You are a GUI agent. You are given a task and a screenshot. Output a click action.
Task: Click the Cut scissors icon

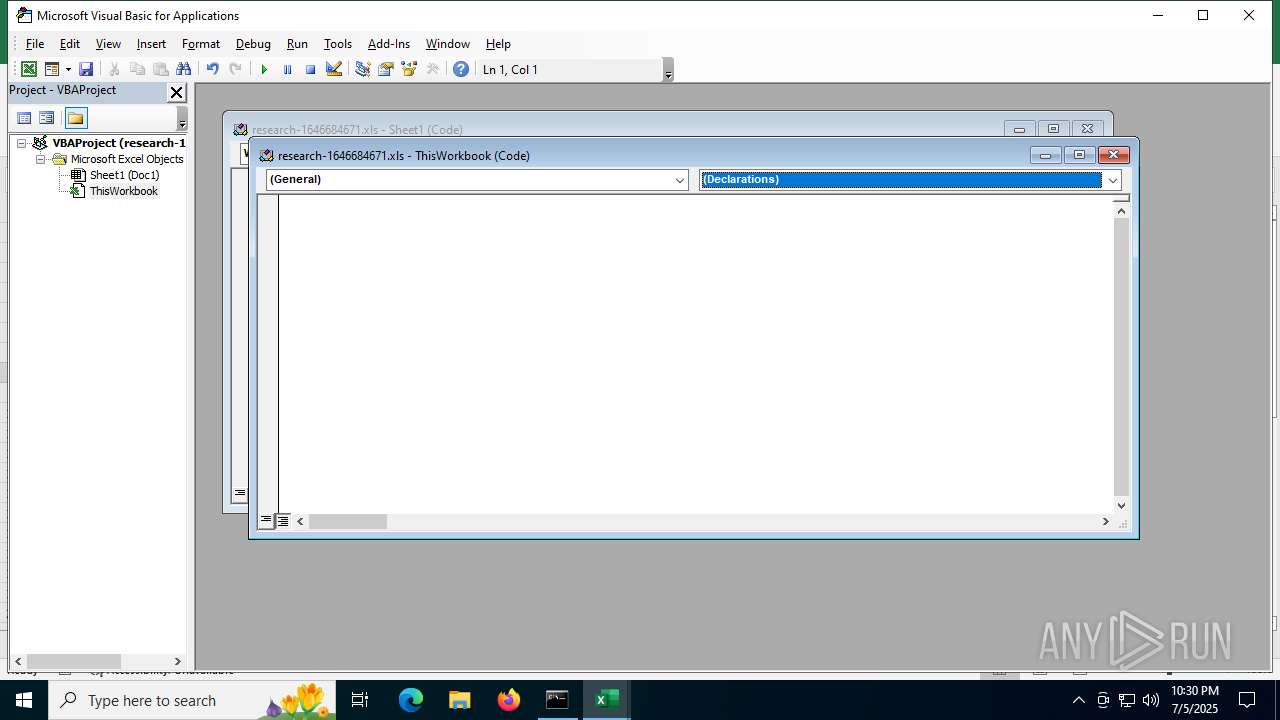click(x=114, y=69)
